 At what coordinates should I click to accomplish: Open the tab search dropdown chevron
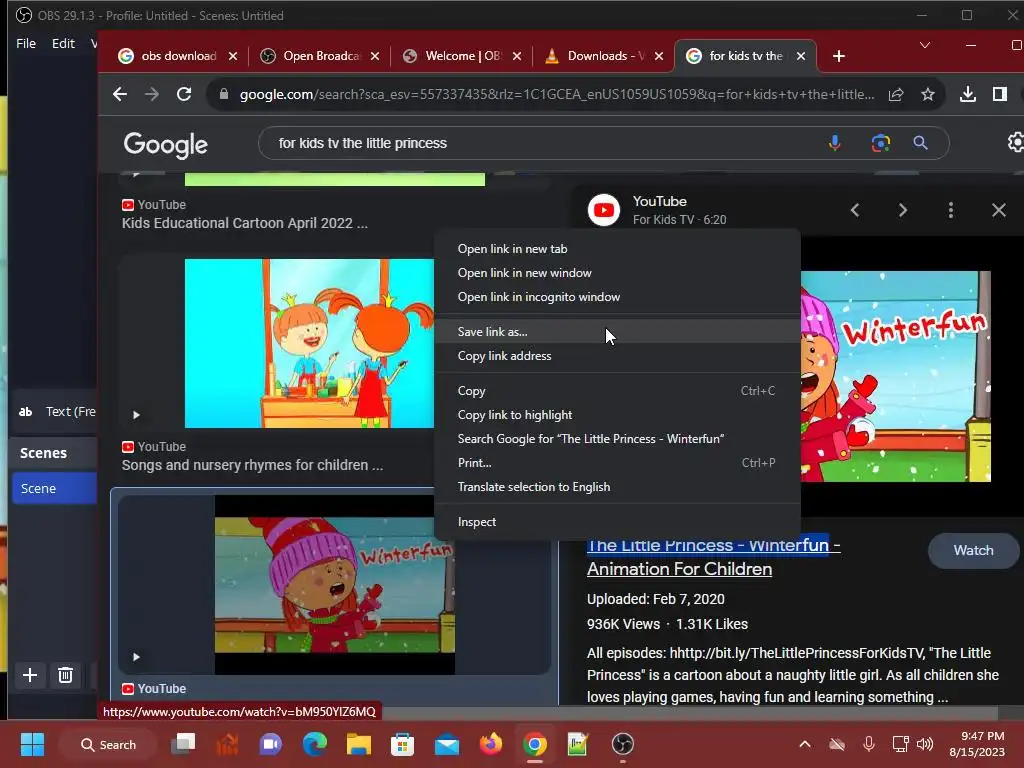[925, 45]
